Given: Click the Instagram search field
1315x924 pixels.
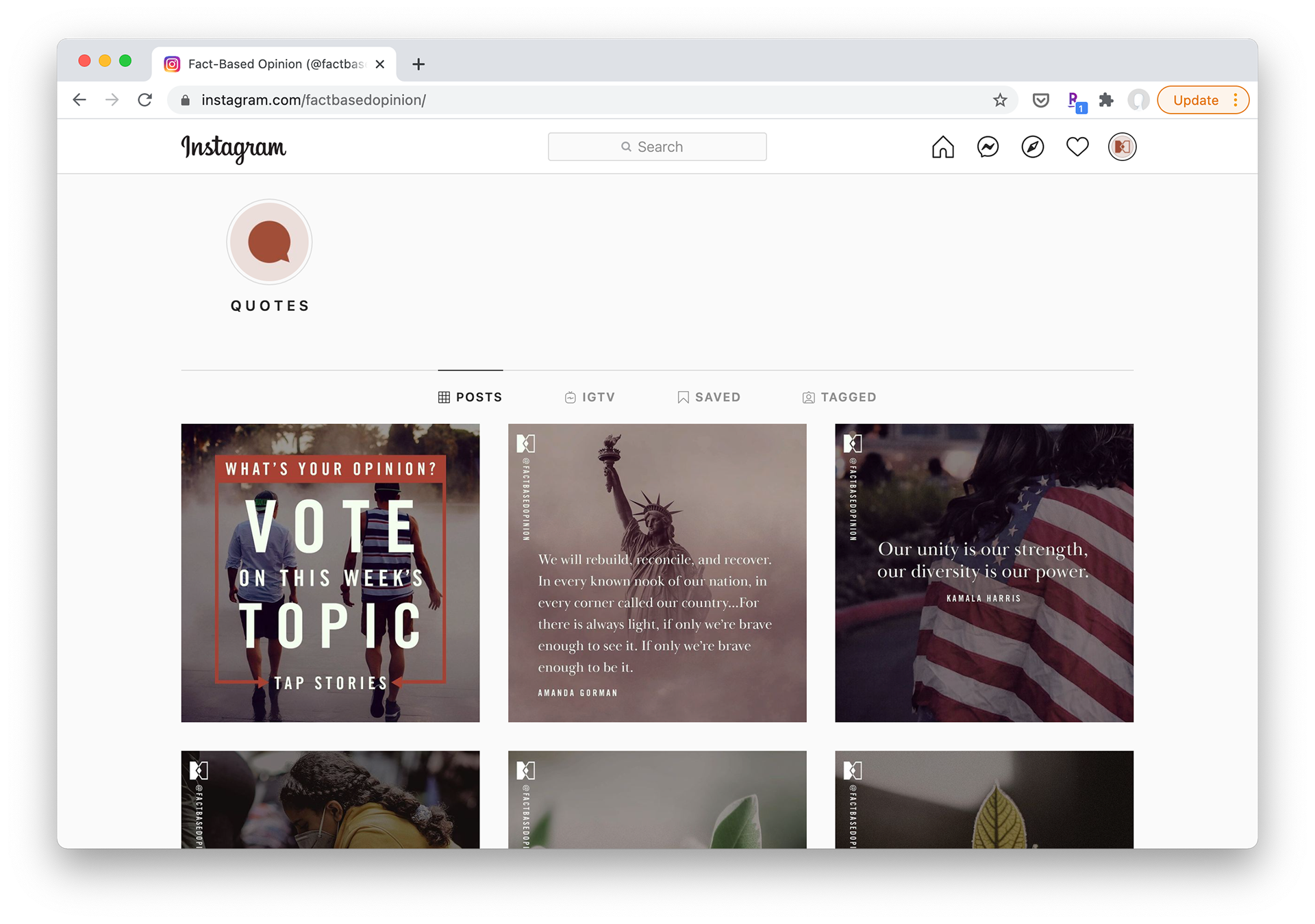Looking at the screenshot, I should click(x=657, y=147).
